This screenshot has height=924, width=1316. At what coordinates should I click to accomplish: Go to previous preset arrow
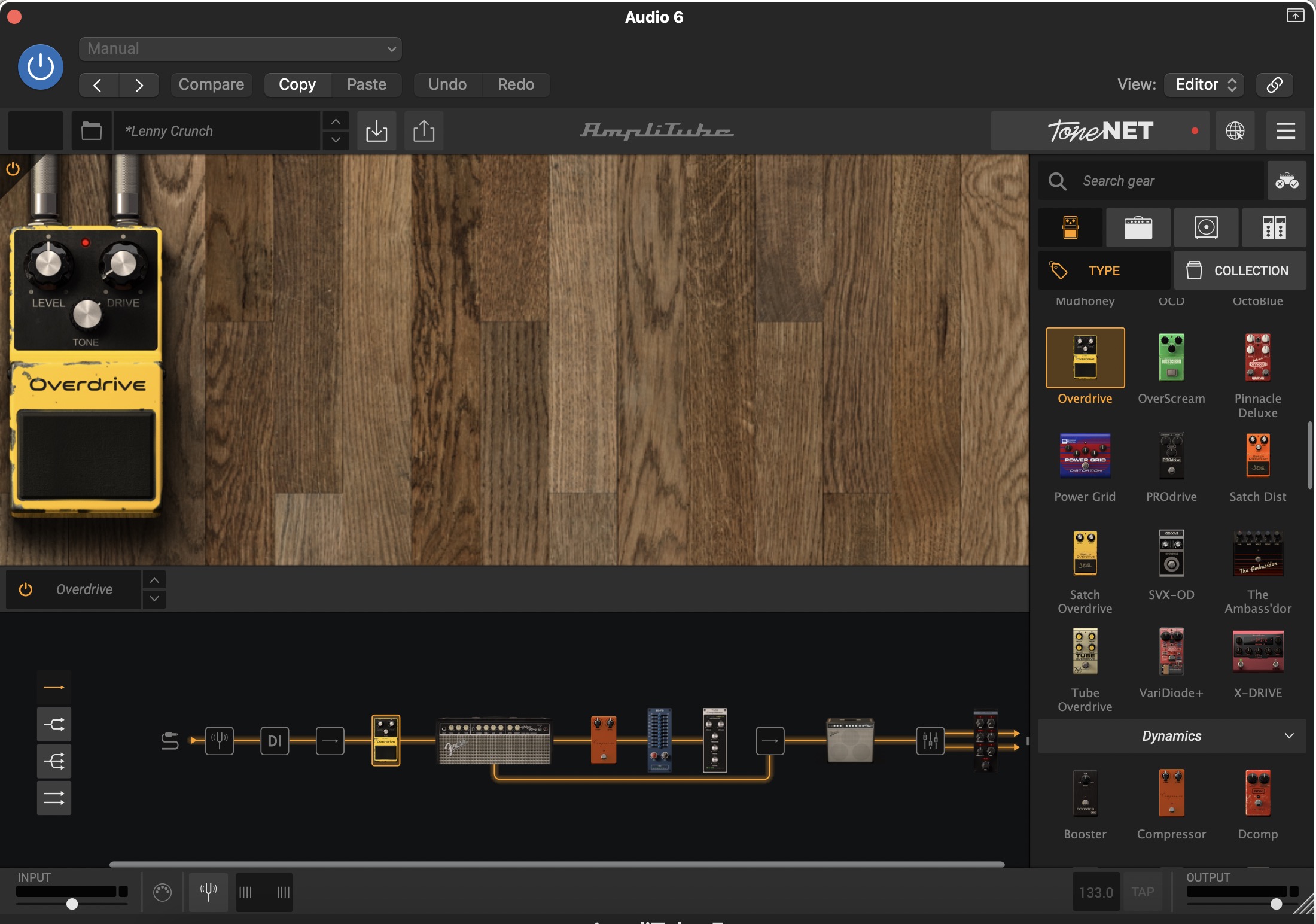[98, 85]
